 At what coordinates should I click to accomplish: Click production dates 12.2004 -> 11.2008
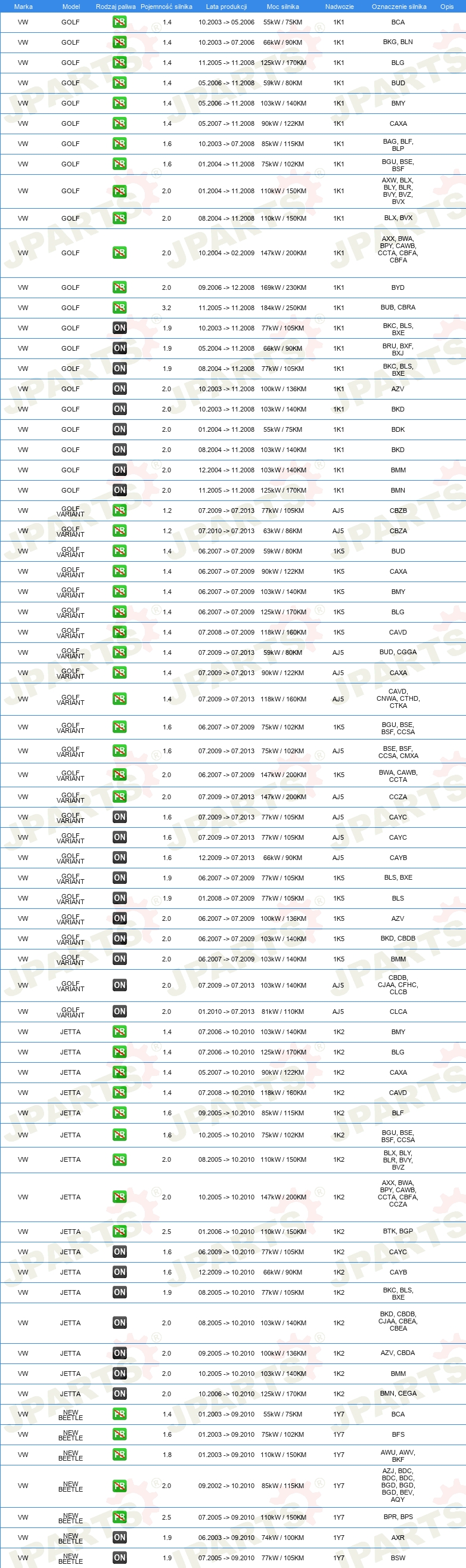226,470
